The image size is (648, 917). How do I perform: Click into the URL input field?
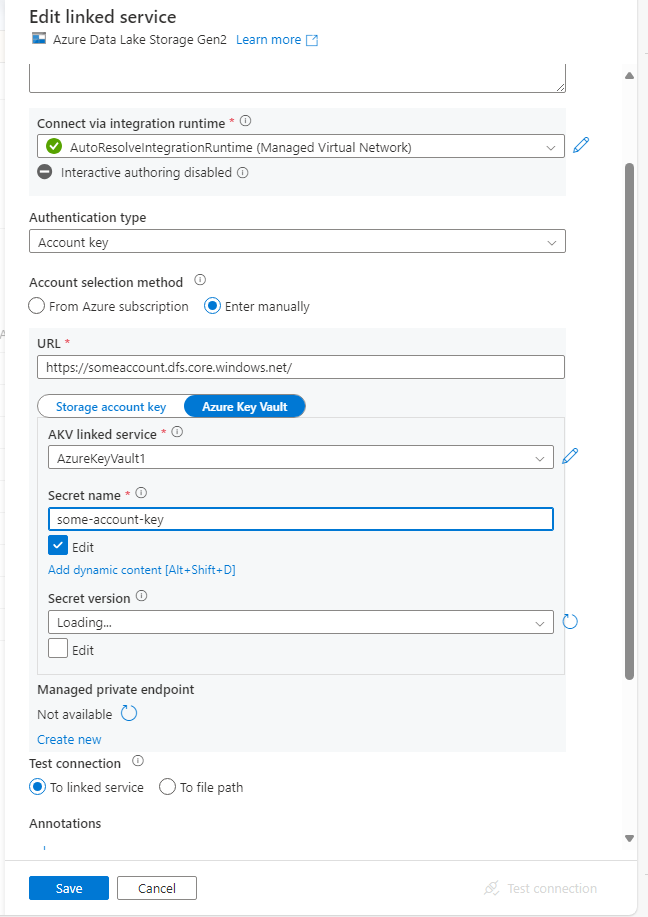click(x=300, y=367)
